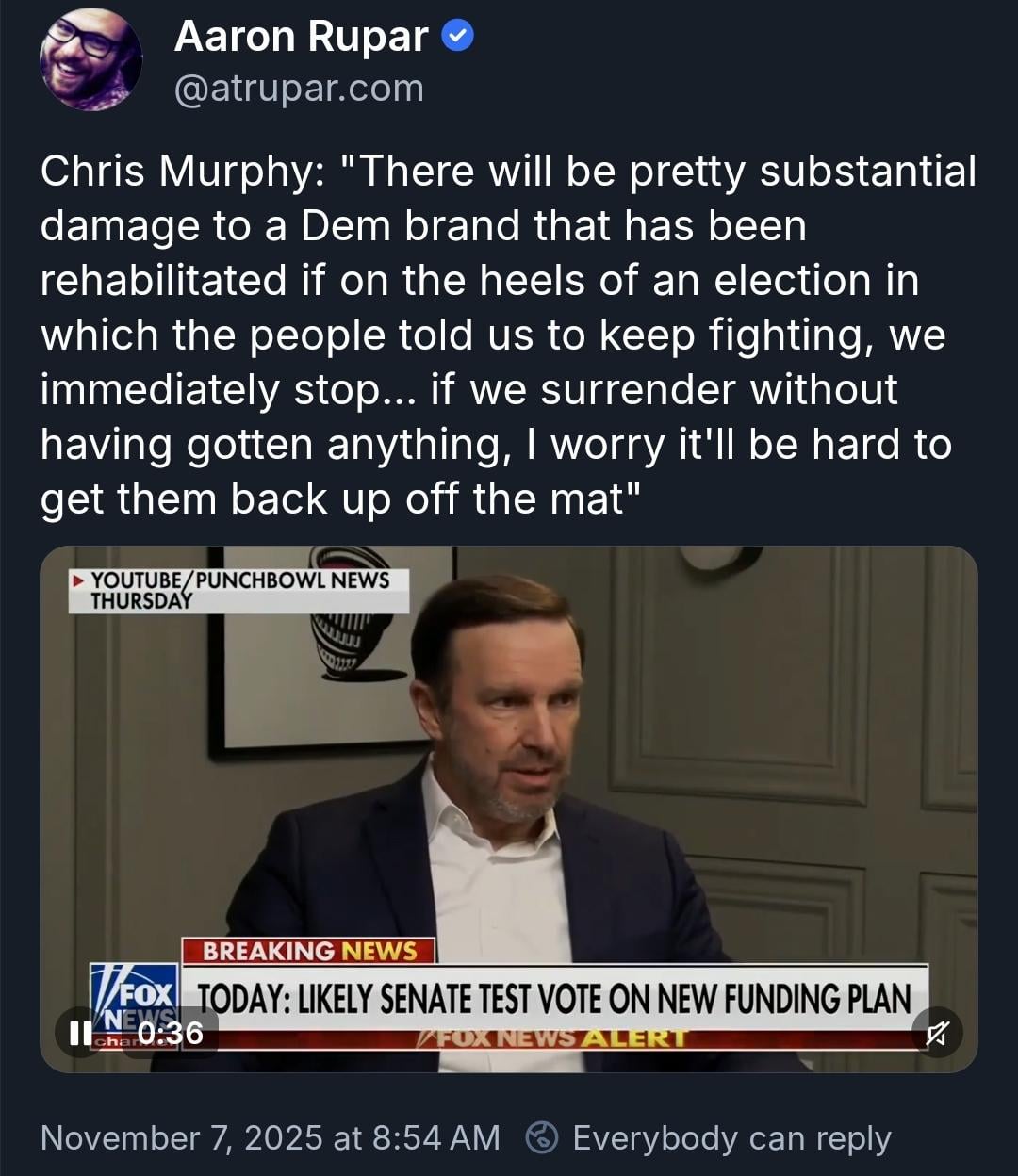Pause the video playback
This screenshot has height=1176, width=1018.
pyautogui.click(x=79, y=1033)
